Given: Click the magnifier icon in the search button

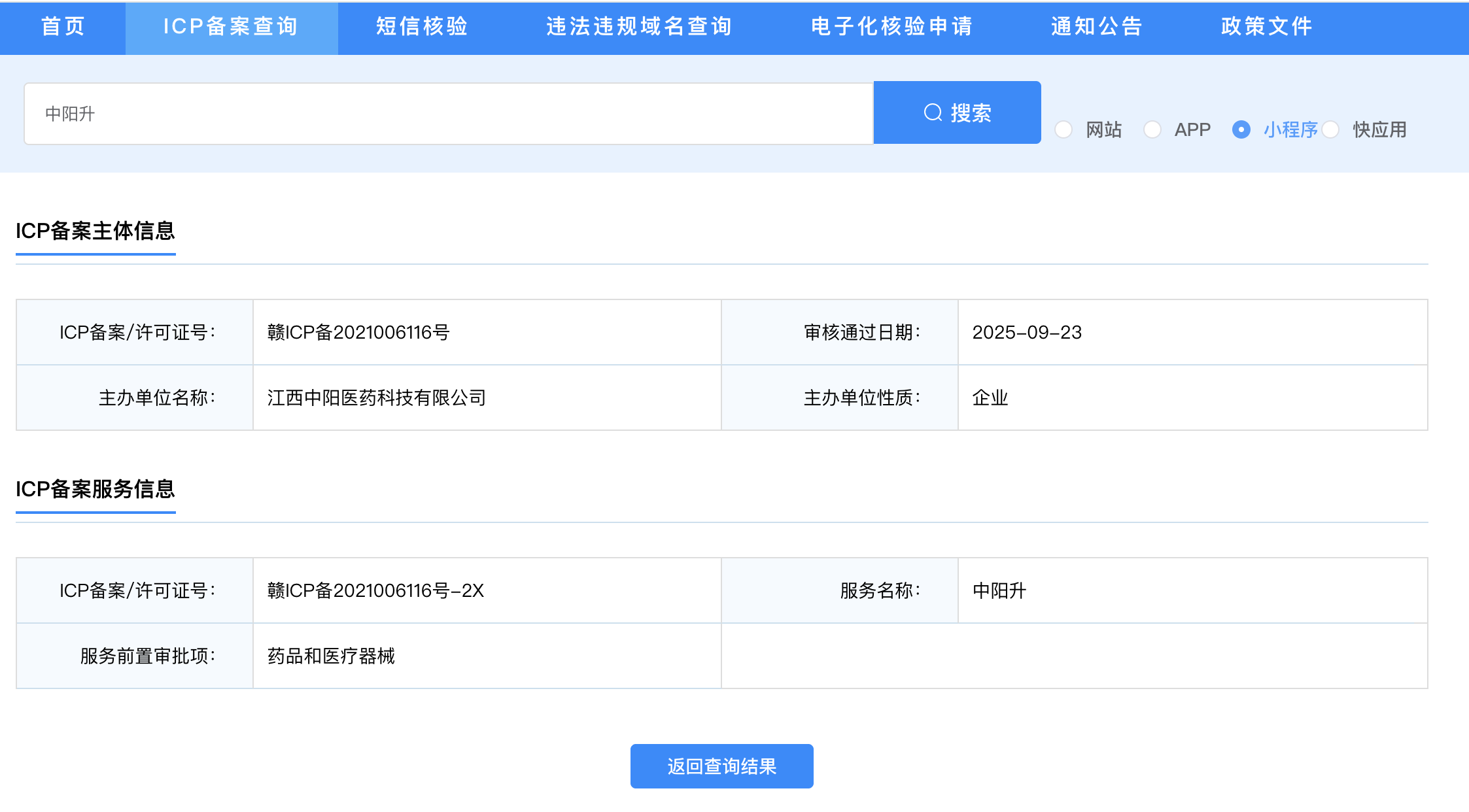Looking at the screenshot, I should click(x=933, y=112).
